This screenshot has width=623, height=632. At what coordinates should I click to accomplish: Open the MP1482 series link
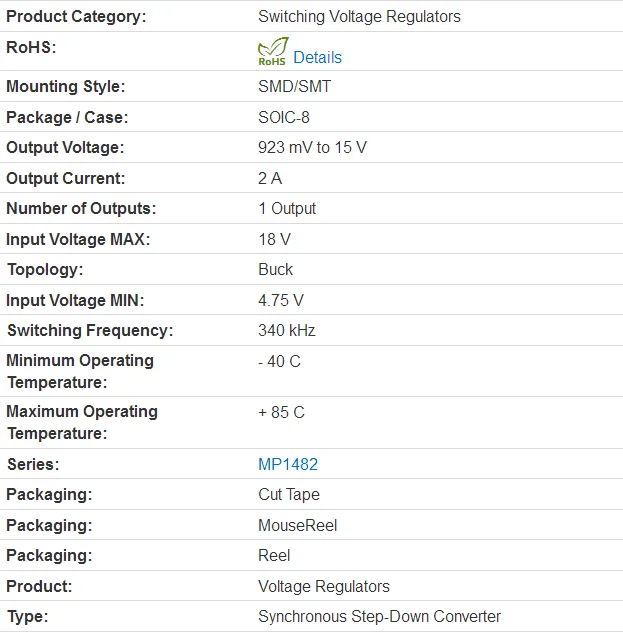point(288,464)
